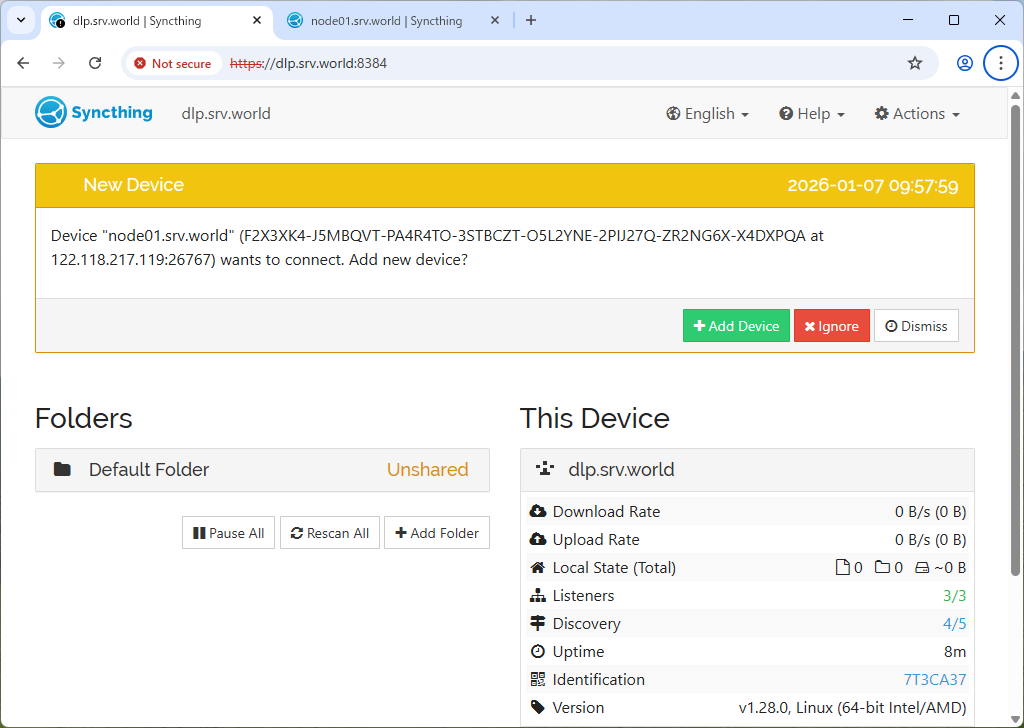Click the 7T3CA37 identification link

coord(934,679)
